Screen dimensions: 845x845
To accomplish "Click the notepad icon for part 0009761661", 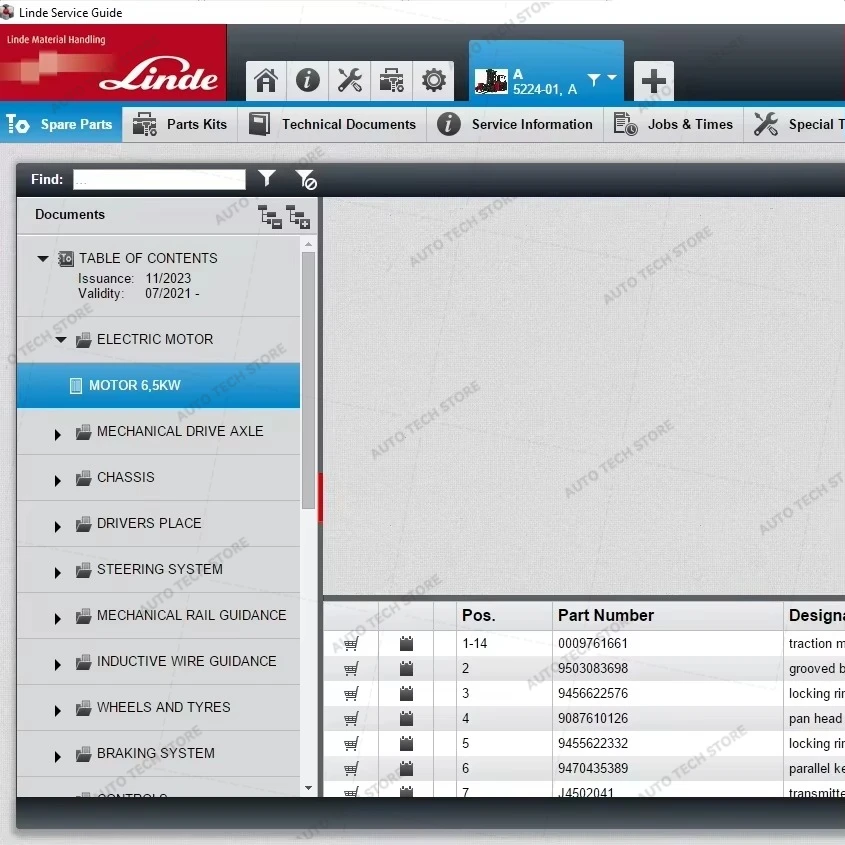I will pos(406,643).
